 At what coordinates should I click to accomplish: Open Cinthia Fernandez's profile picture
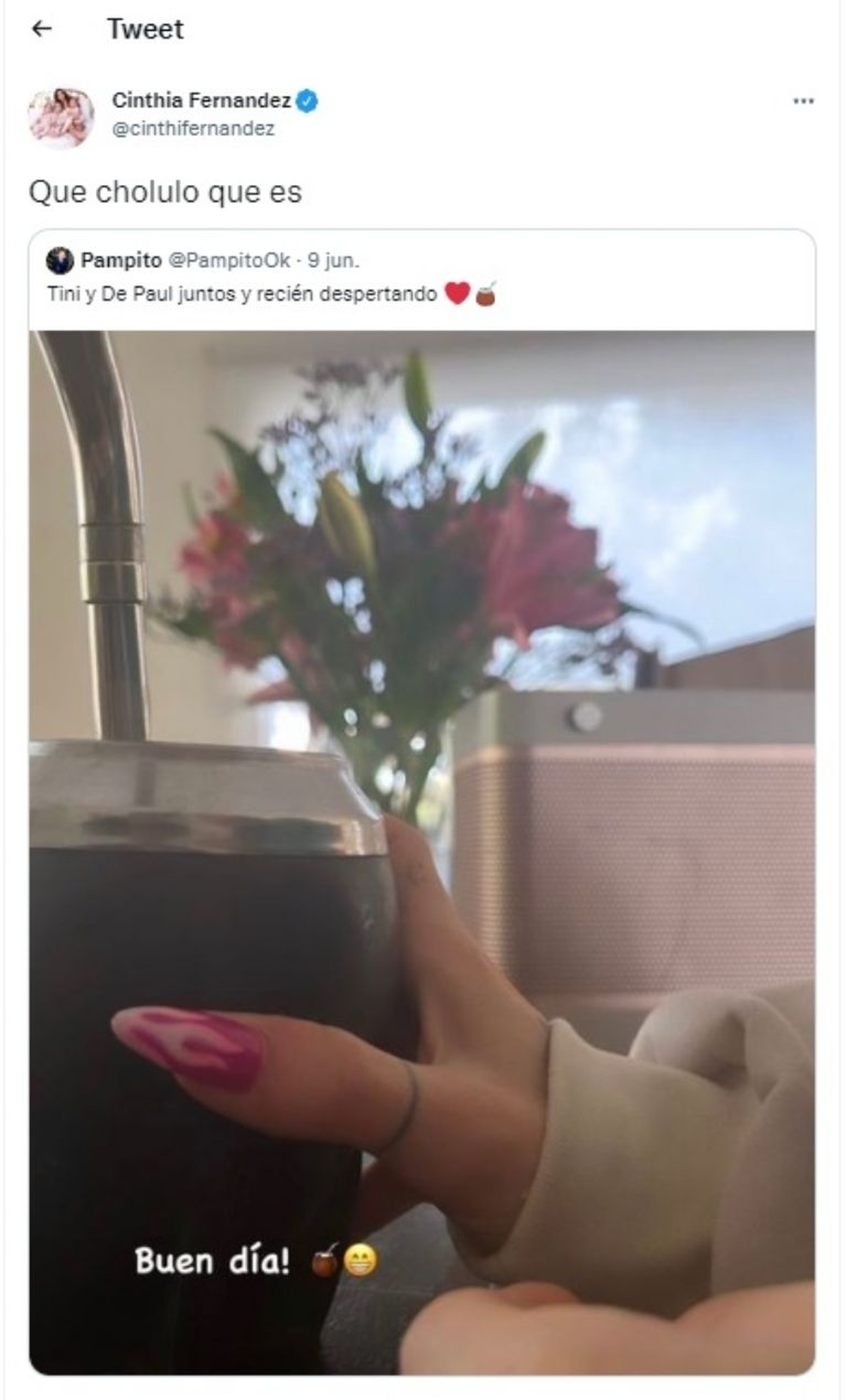pos(61,118)
